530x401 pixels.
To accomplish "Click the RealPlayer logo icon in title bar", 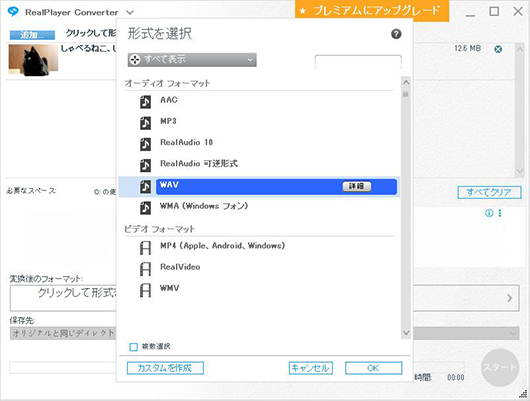I will (13, 12).
